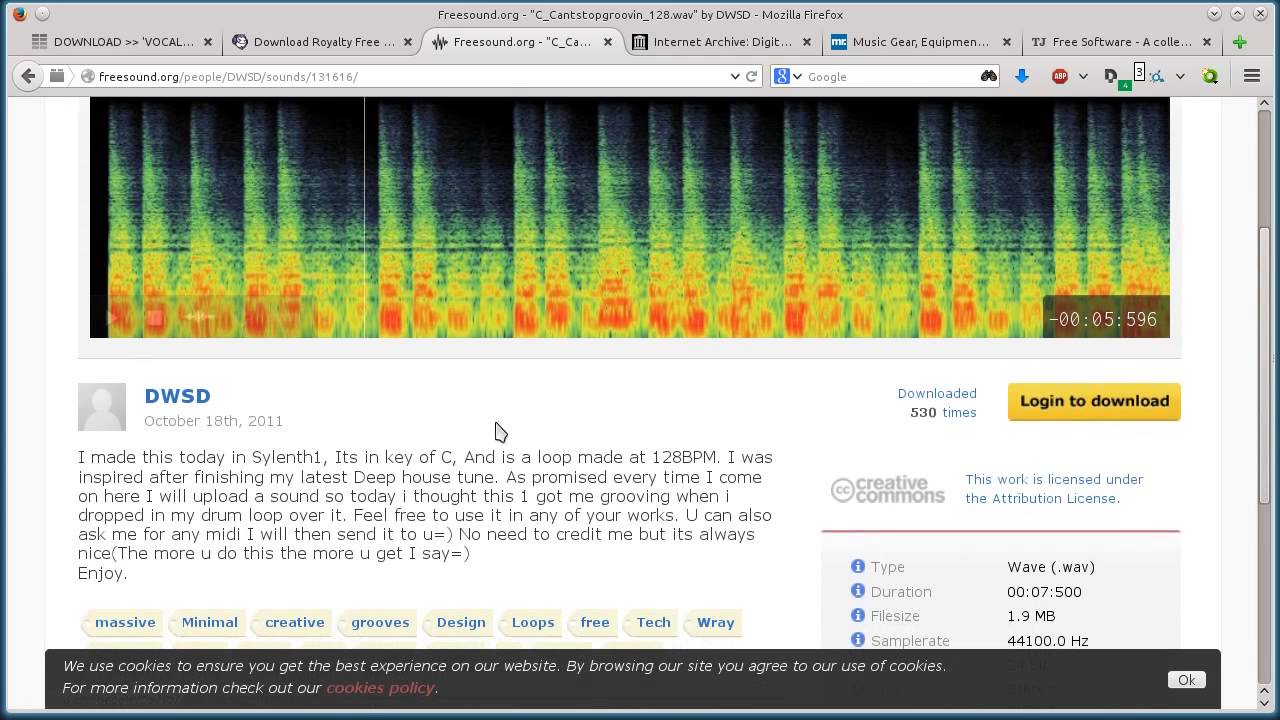Expand the dropdown arrow after molecule icon
1280x720 pixels.
(x=1180, y=76)
